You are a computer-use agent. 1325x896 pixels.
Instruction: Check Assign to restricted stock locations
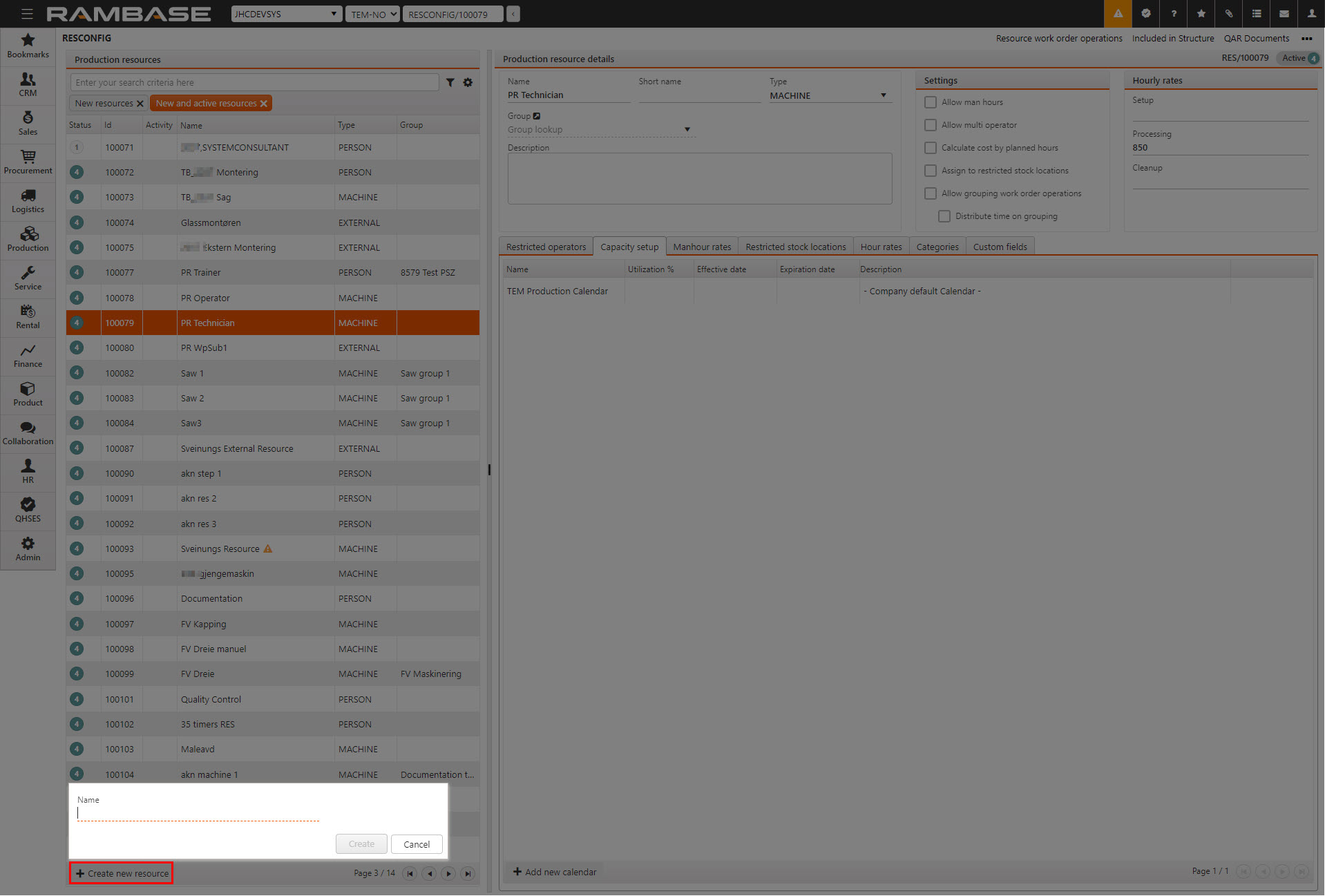point(931,171)
